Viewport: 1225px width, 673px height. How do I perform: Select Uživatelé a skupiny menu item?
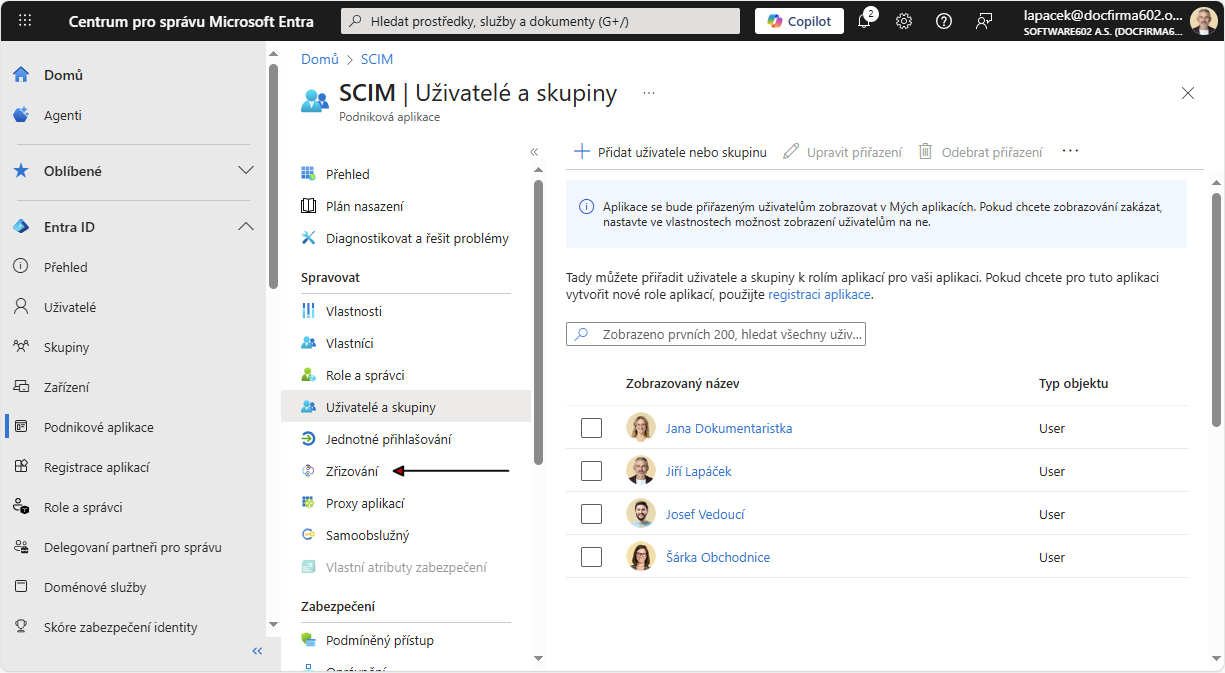coord(406,407)
